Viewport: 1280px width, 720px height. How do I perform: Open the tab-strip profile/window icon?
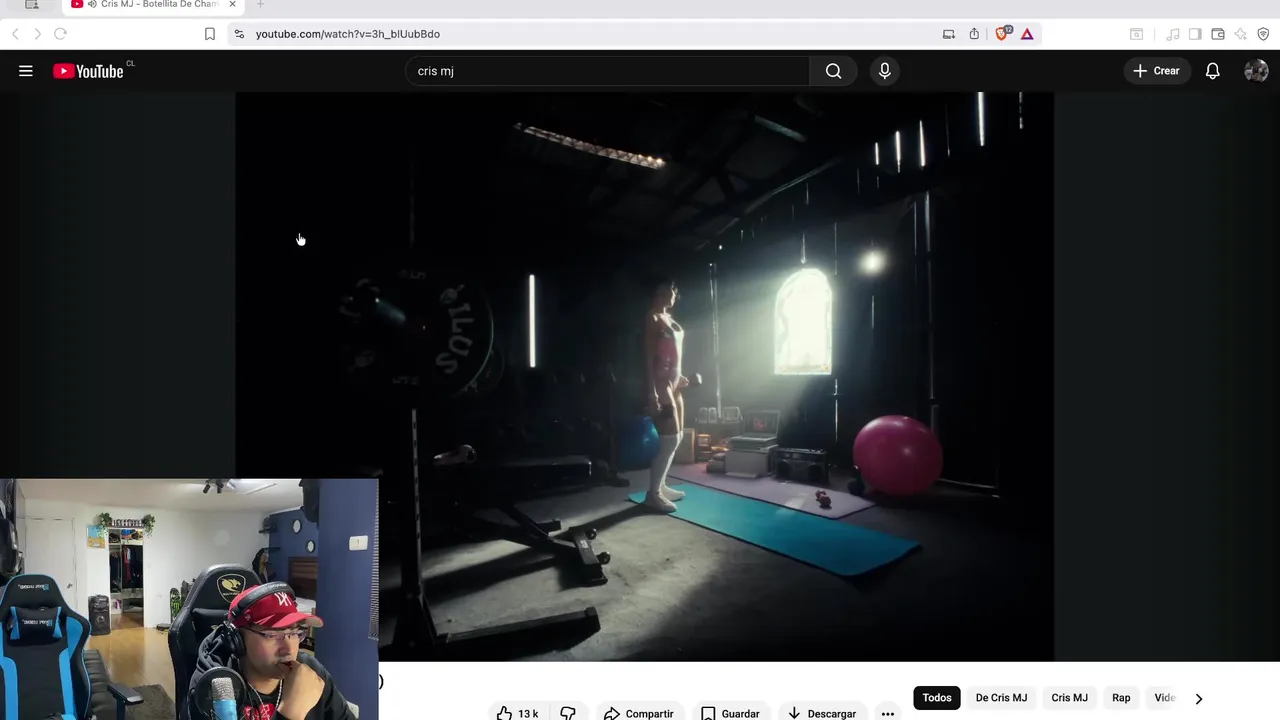(x=32, y=5)
